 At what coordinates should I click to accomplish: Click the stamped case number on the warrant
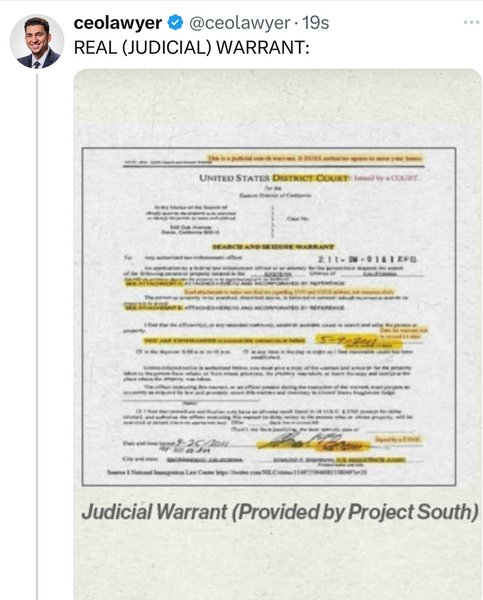point(367,259)
